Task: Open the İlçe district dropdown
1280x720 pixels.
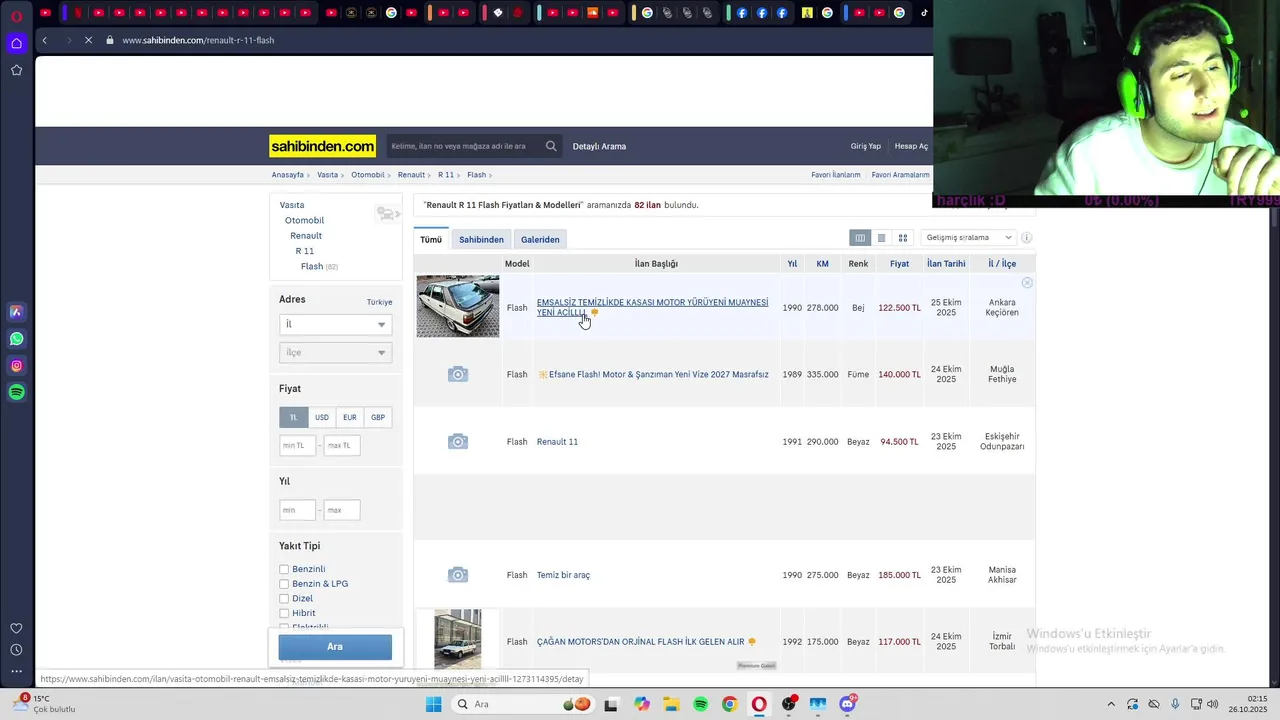Action: pos(335,352)
